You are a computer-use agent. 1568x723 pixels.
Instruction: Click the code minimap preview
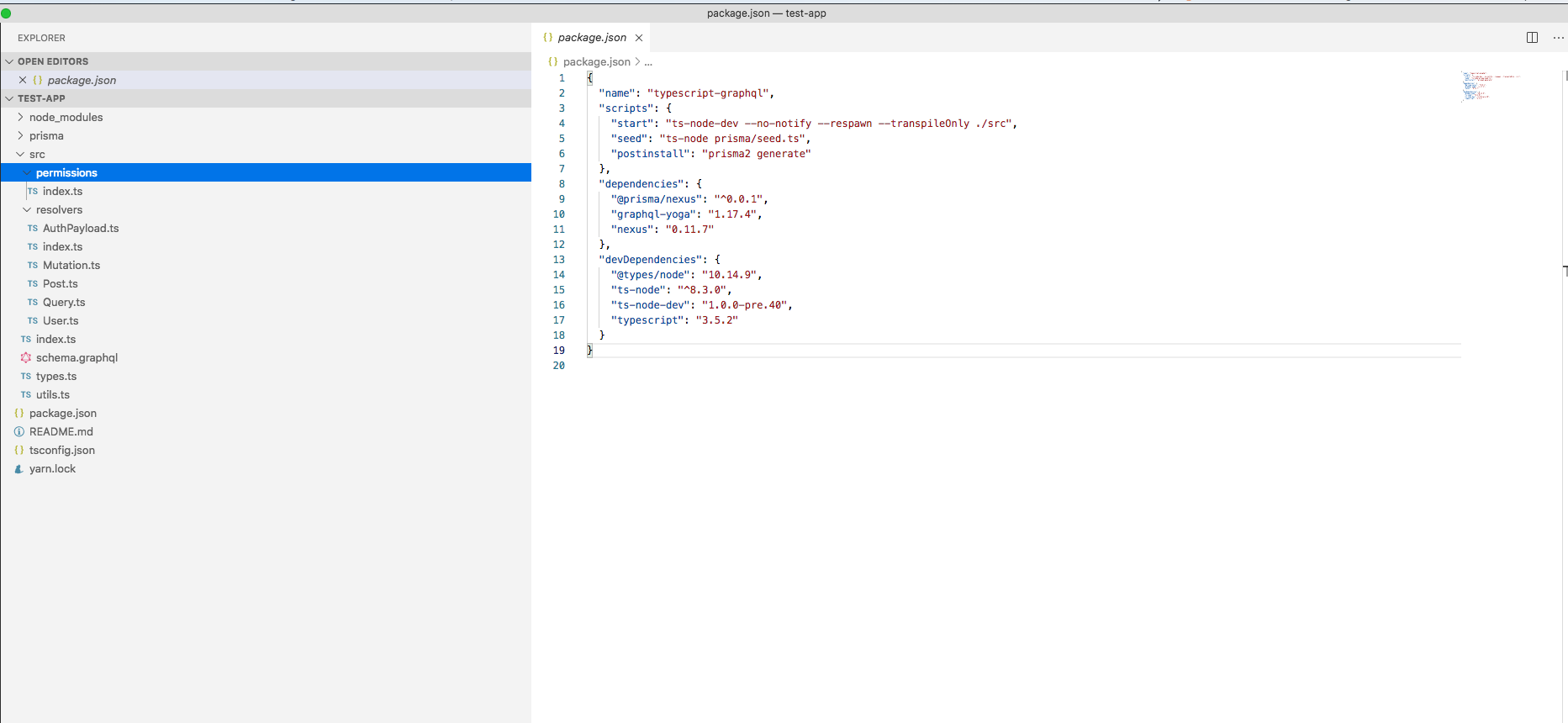pyautogui.click(x=1491, y=86)
